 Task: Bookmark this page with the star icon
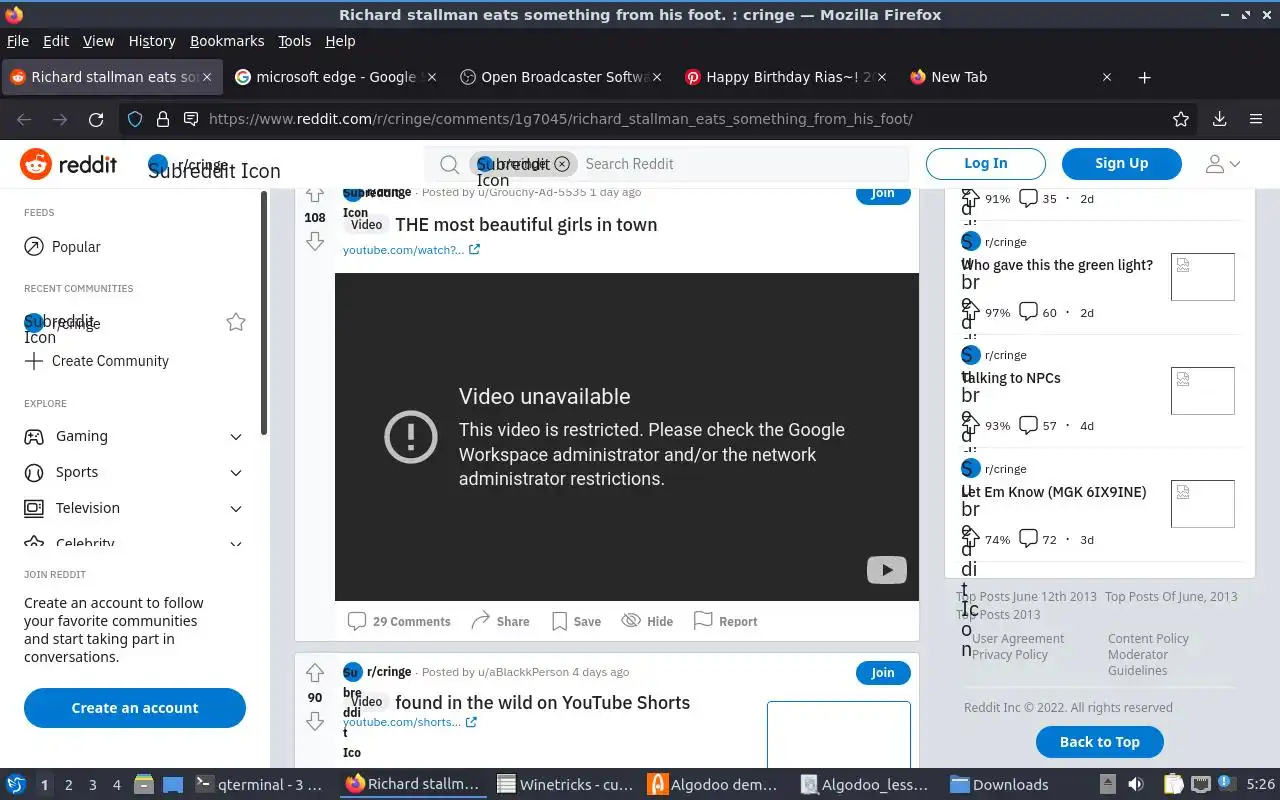[1181, 119]
